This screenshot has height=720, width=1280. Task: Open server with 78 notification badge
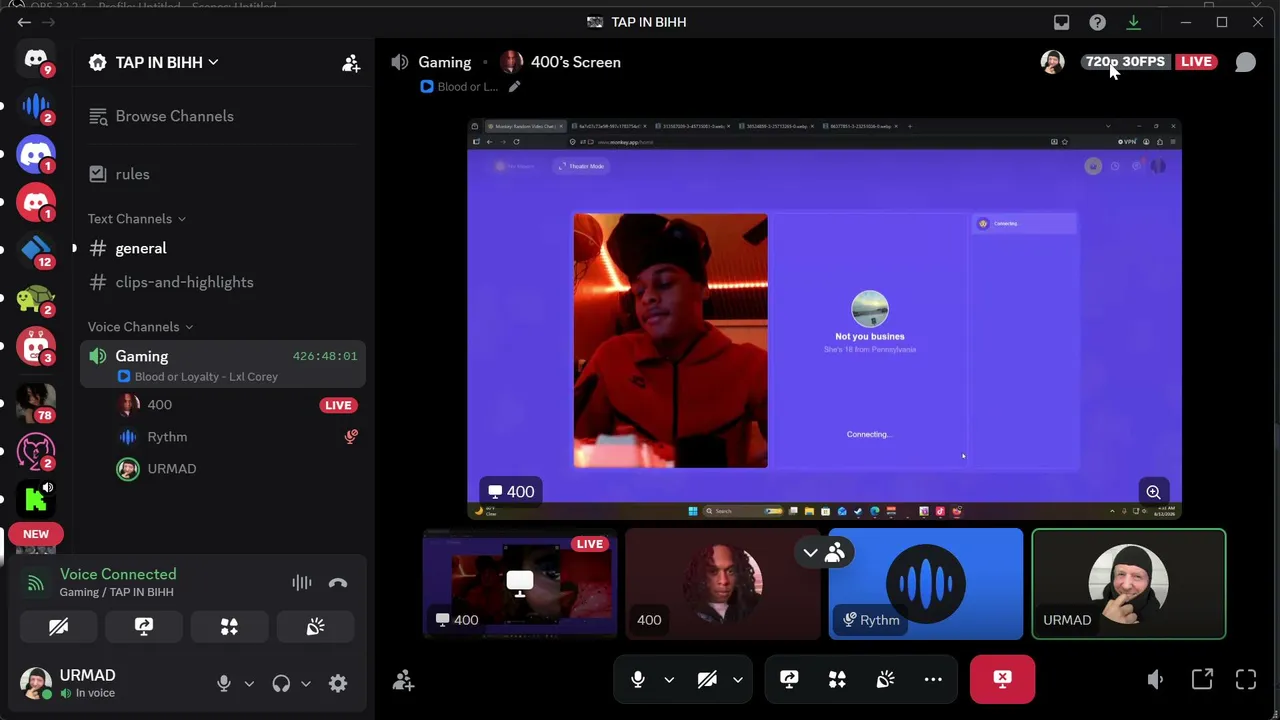click(x=36, y=403)
